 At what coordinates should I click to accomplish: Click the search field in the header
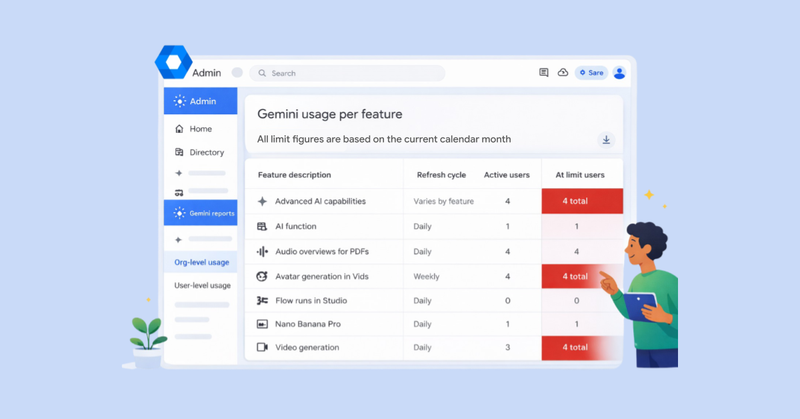(x=347, y=73)
